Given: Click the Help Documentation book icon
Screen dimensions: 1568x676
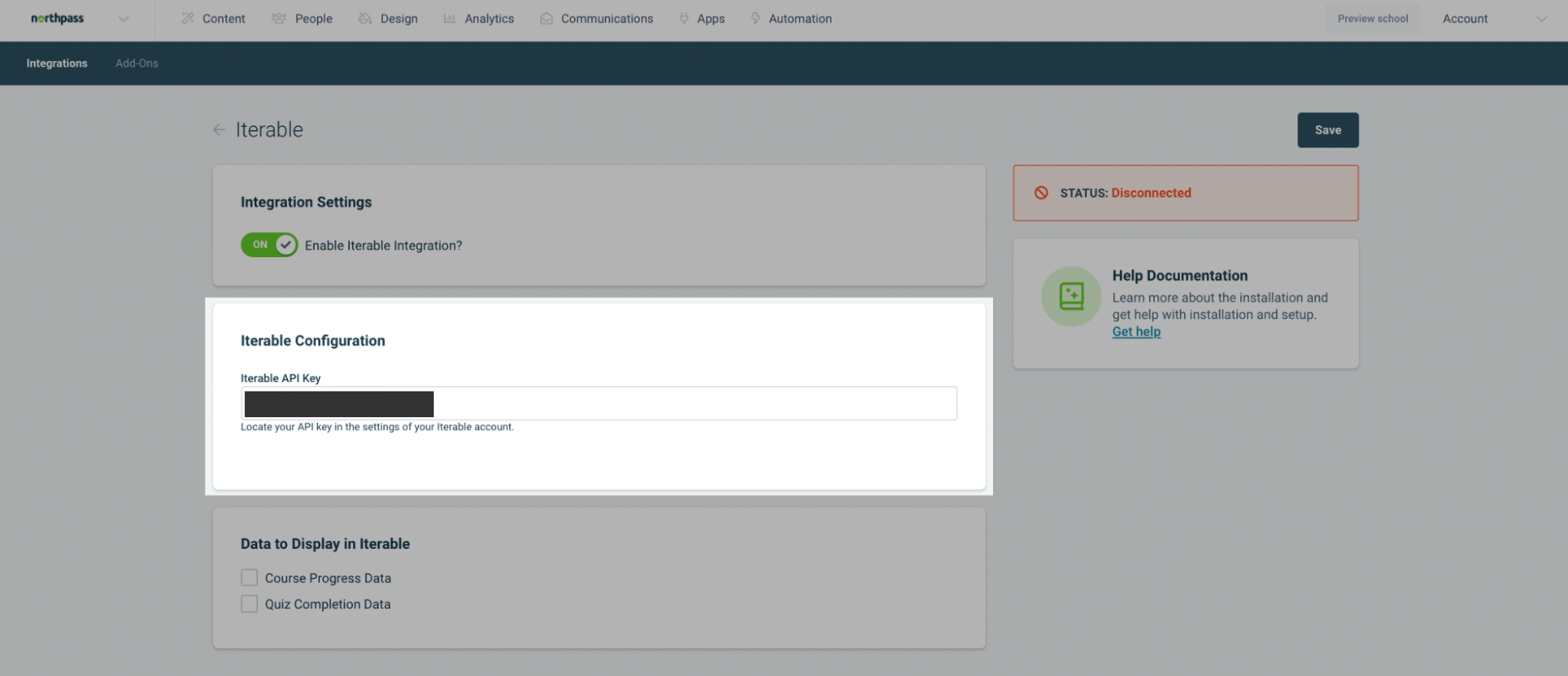Looking at the screenshot, I should [1071, 296].
